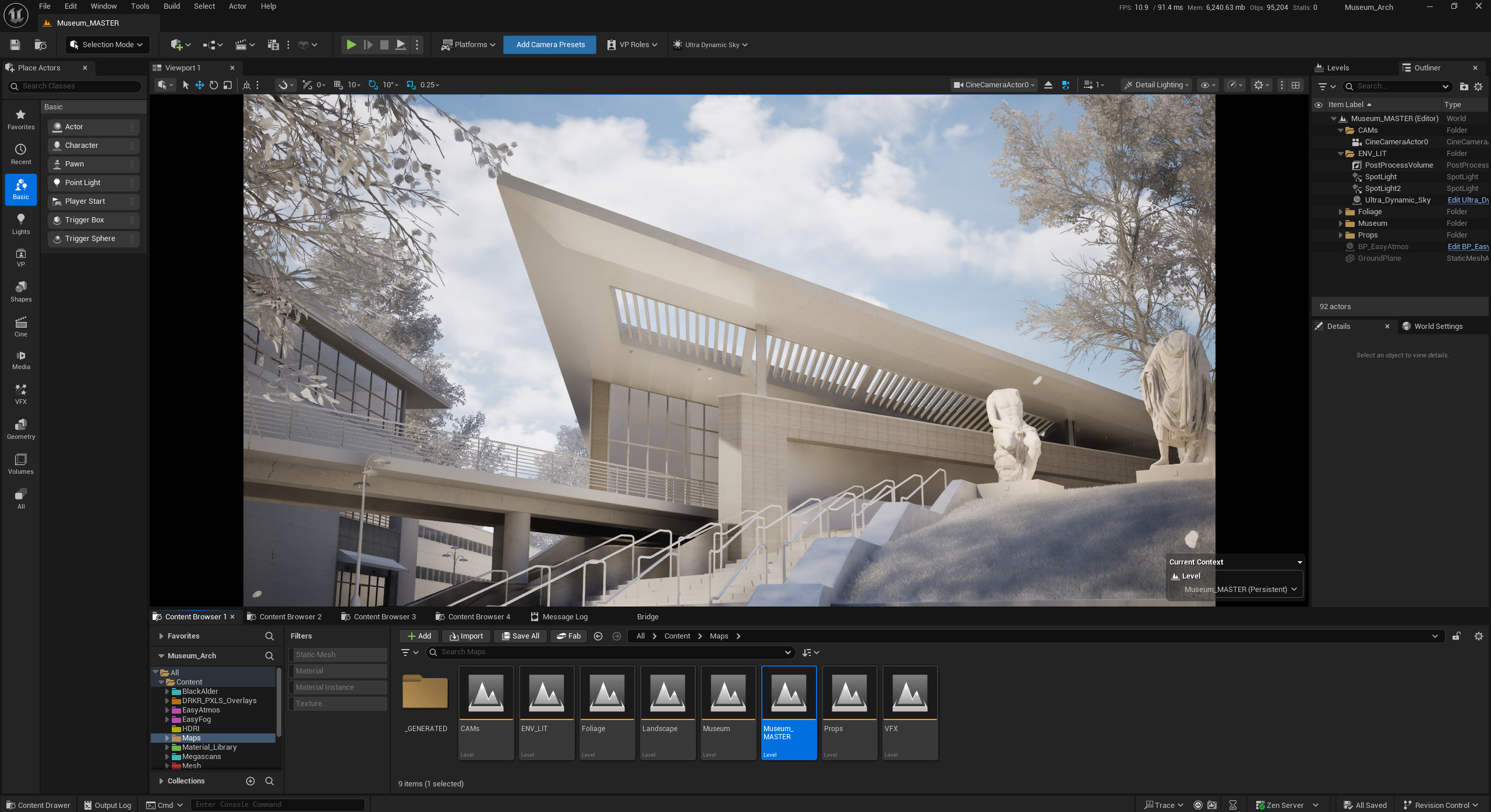Image resolution: width=1491 pixels, height=812 pixels.
Task: Open the Window menu
Action: pos(104,6)
